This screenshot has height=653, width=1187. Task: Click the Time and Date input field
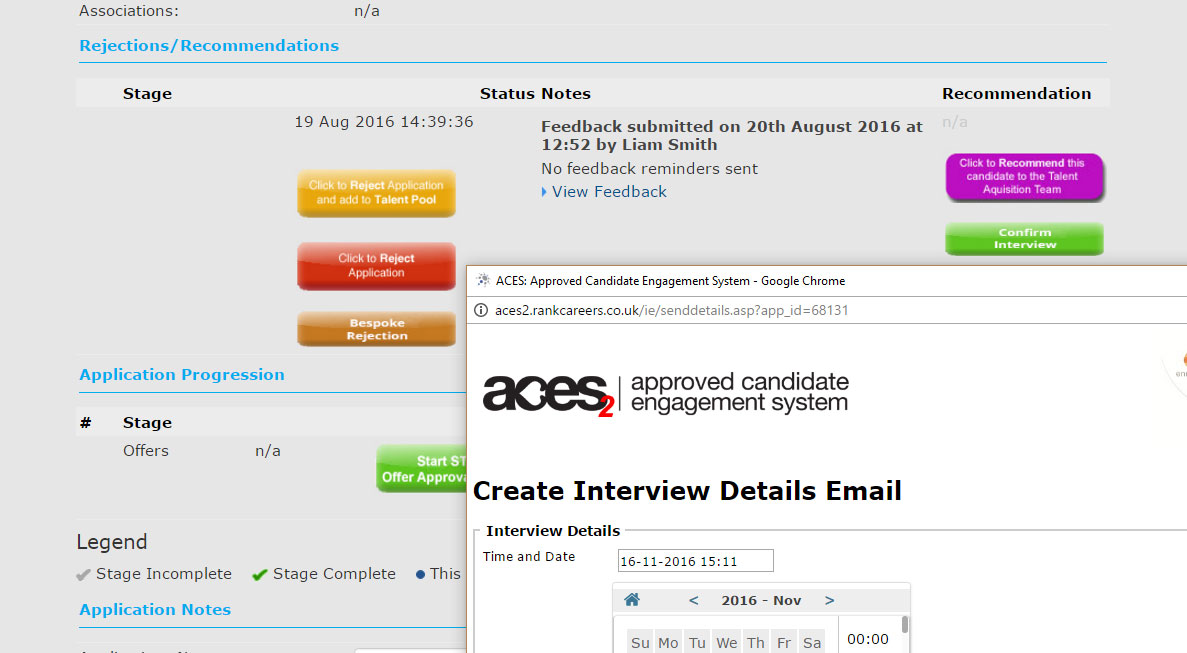695,561
